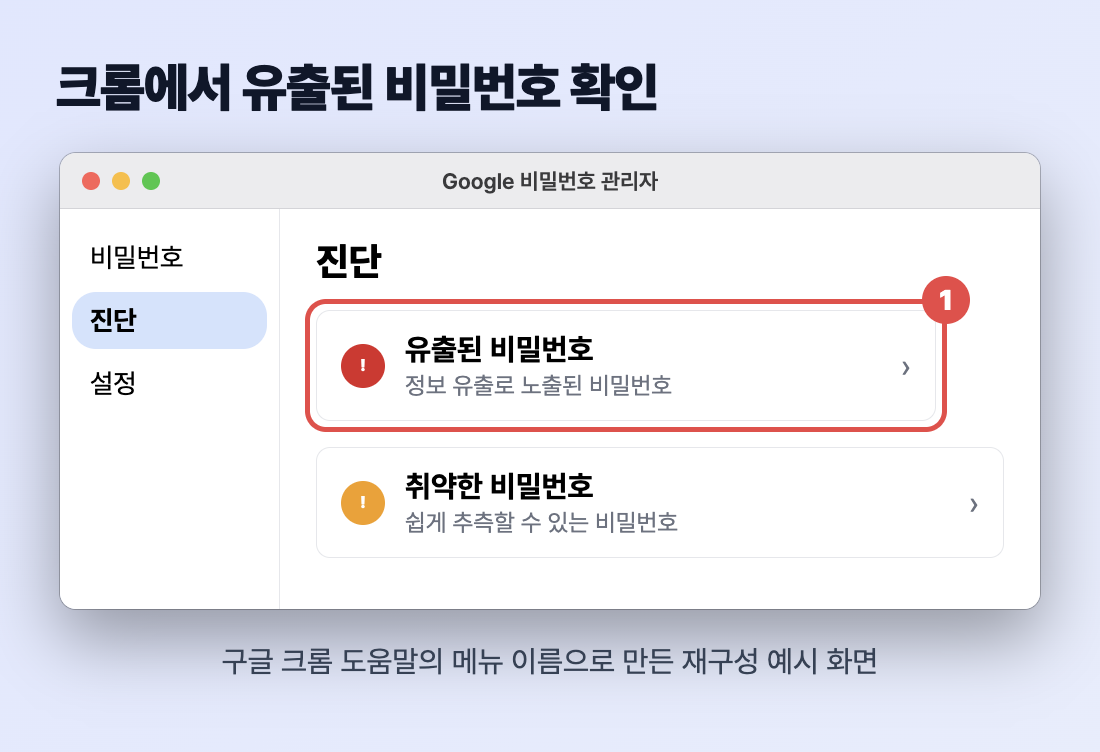Go to 설정 in the sidebar

pos(169,383)
